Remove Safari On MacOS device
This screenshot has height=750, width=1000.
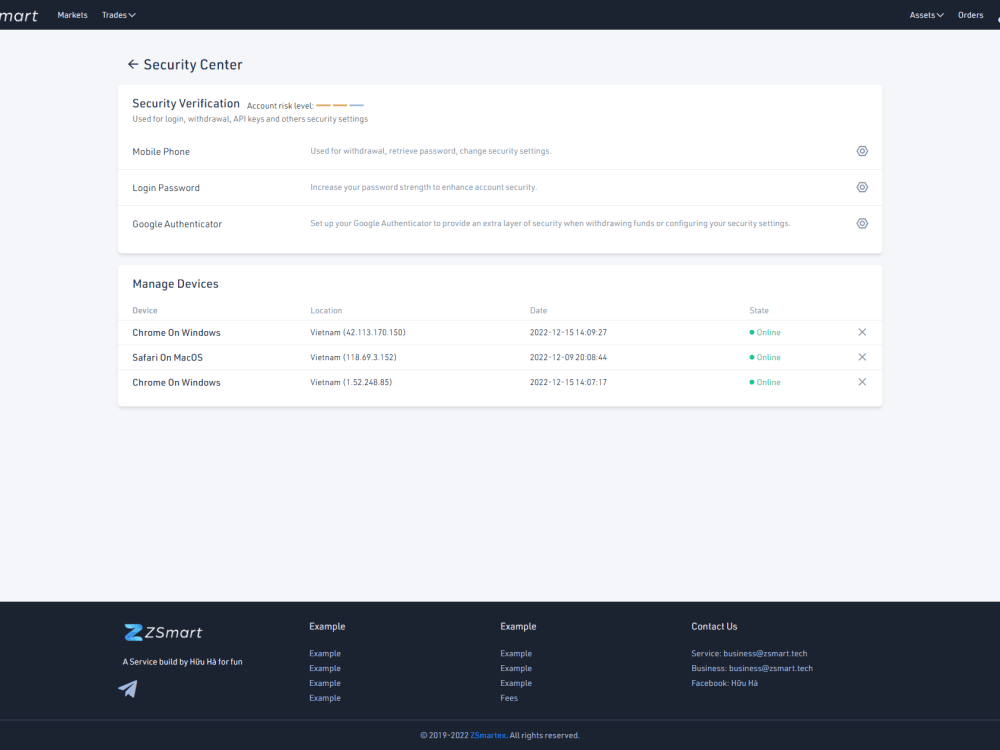click(862, 357)
